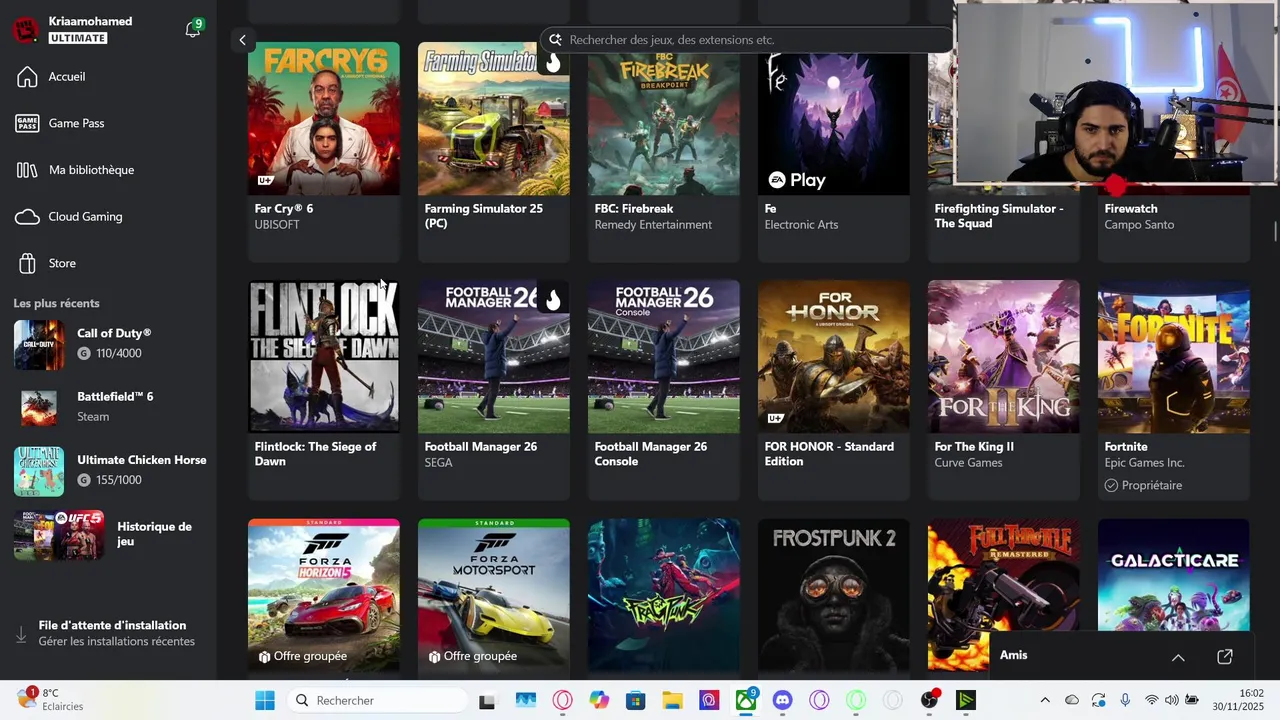
Task: Open File d'attente d'installation
Action: point(108,633)
